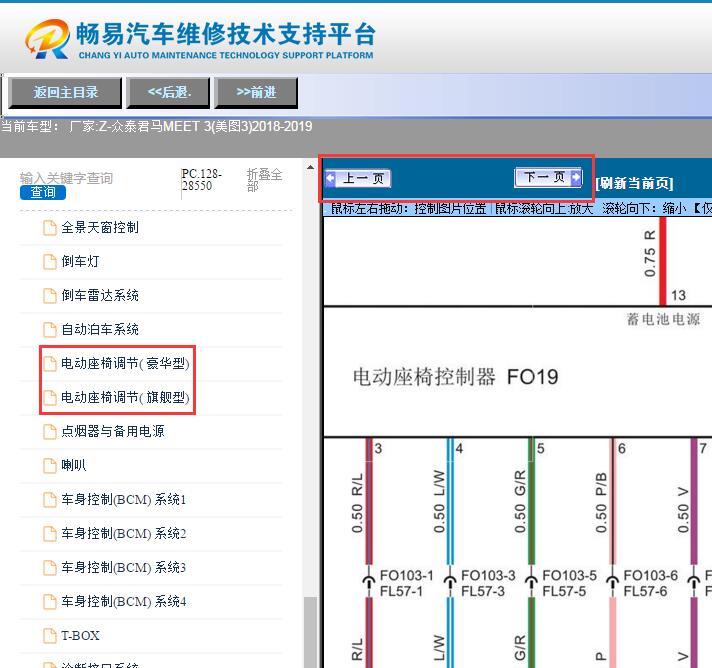Click connector label FL57-6 in diagram
Image resolution: width=712 pixels, height=668 pixels.
645,591
